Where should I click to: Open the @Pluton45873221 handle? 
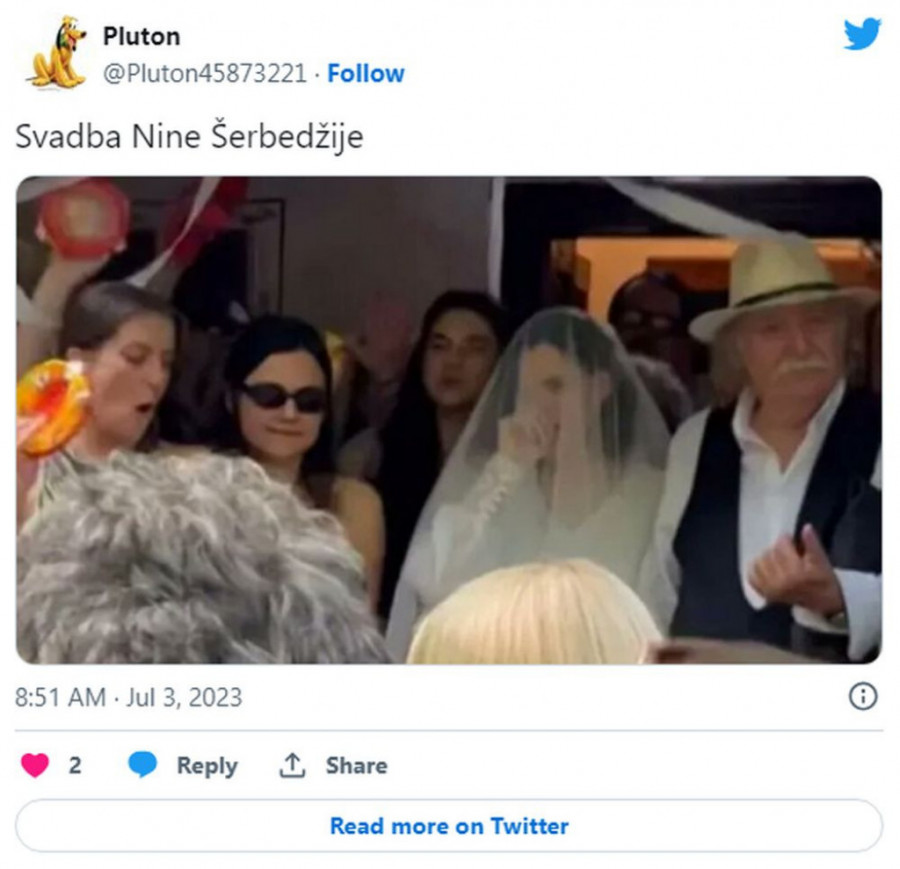click(x=205, y=73)
